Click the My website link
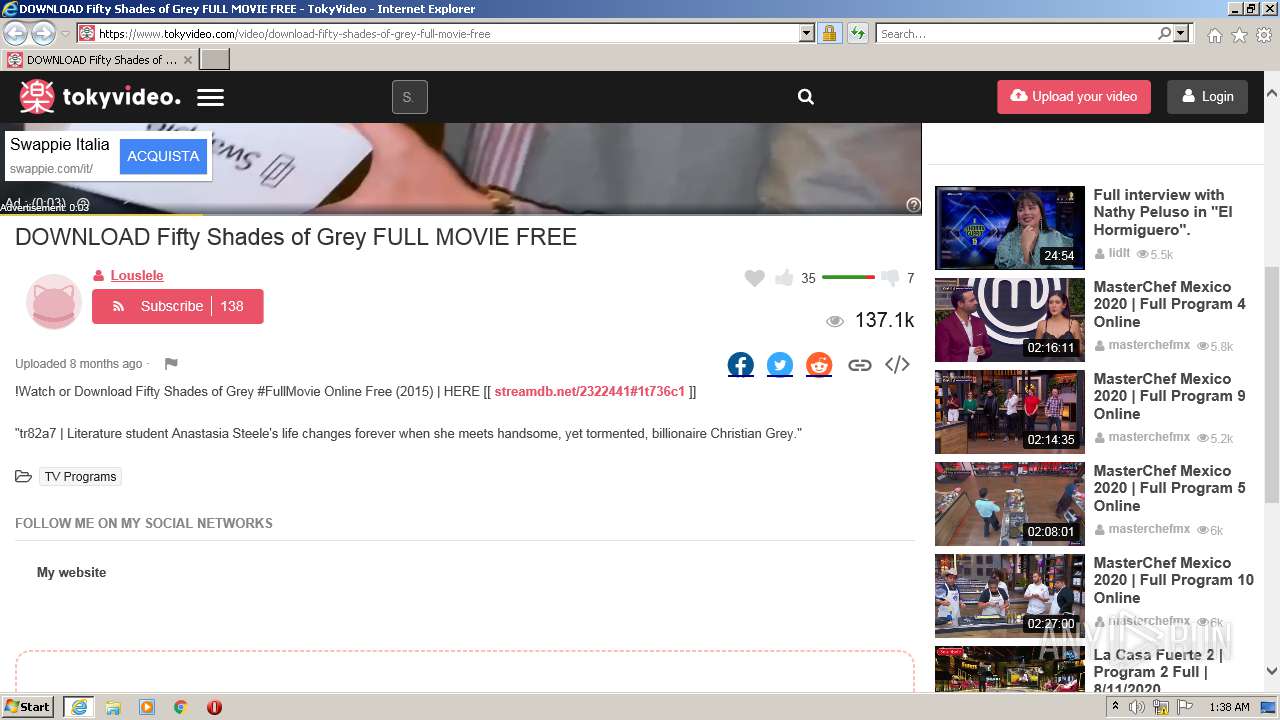Image resolution: width=1280 pixels, height=720 pixels. [71, 572]
